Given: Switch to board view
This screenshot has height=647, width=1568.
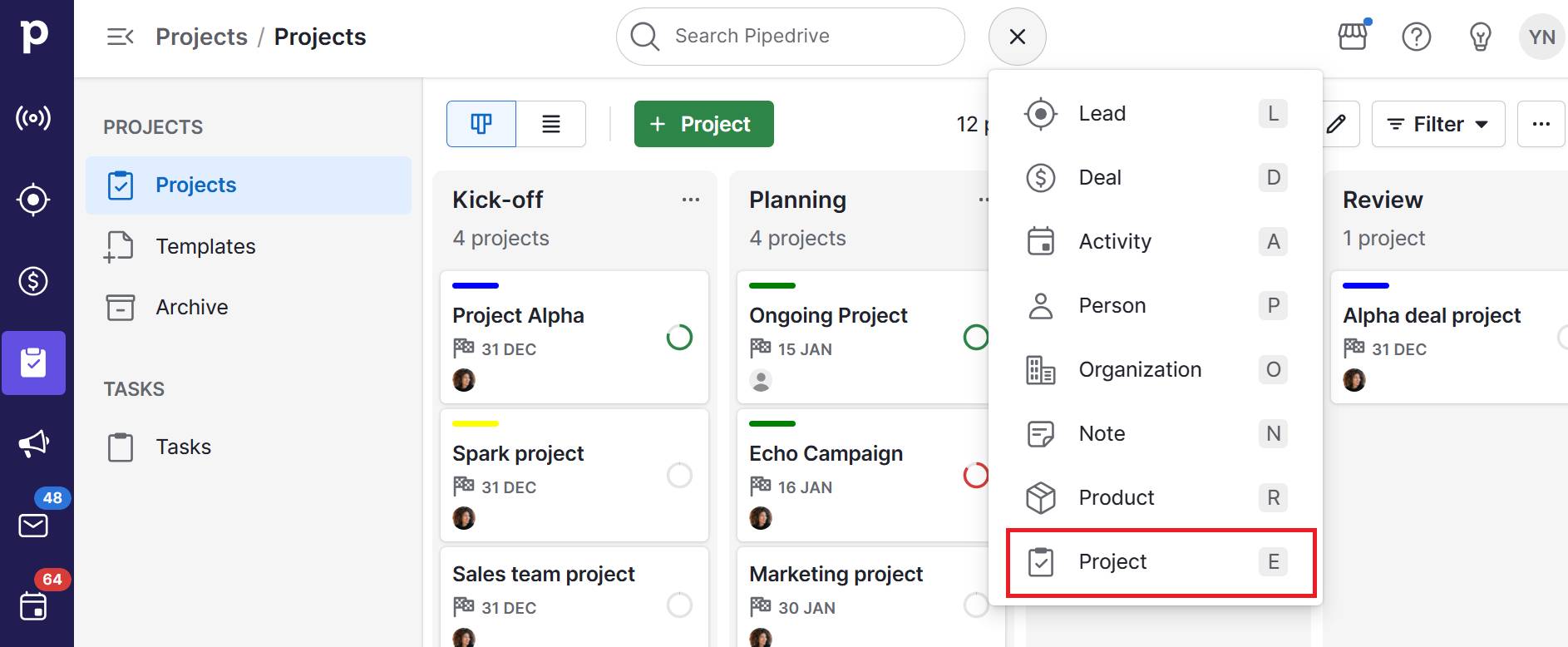Looking at the screenshot, I should tap(481, 124).
